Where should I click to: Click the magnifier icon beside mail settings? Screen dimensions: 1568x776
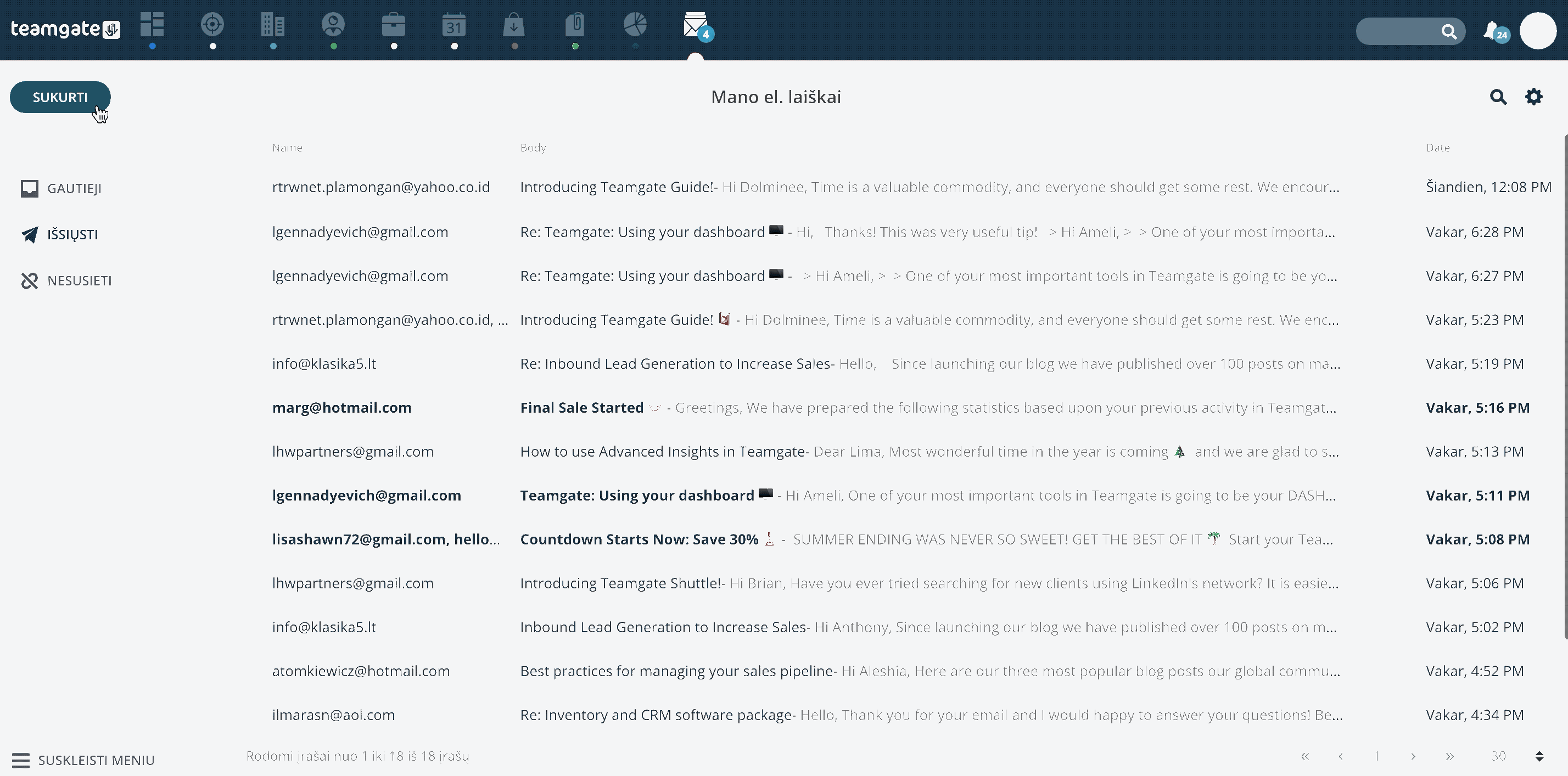point(1498,97)
